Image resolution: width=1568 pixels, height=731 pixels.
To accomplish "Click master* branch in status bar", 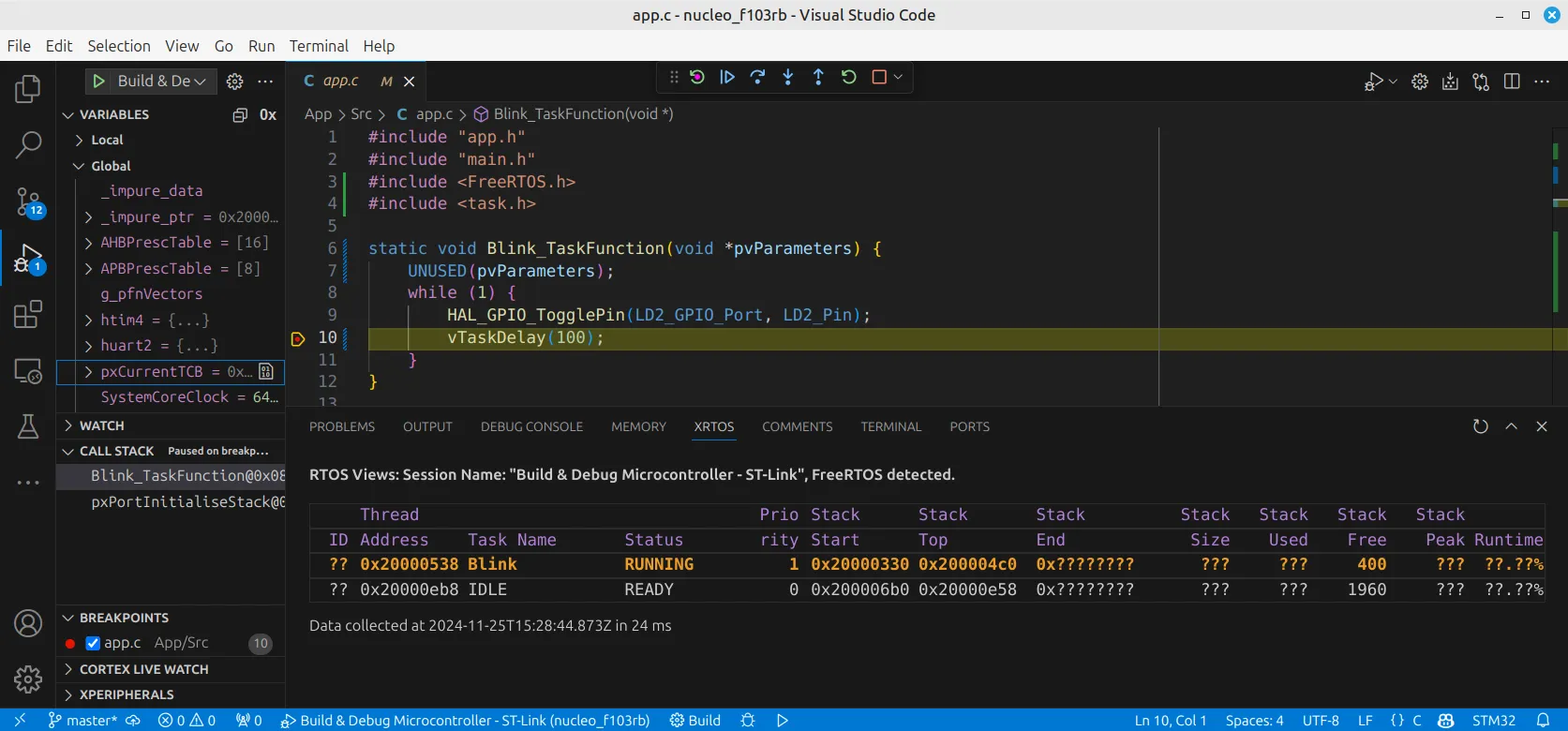I will 82,720.
